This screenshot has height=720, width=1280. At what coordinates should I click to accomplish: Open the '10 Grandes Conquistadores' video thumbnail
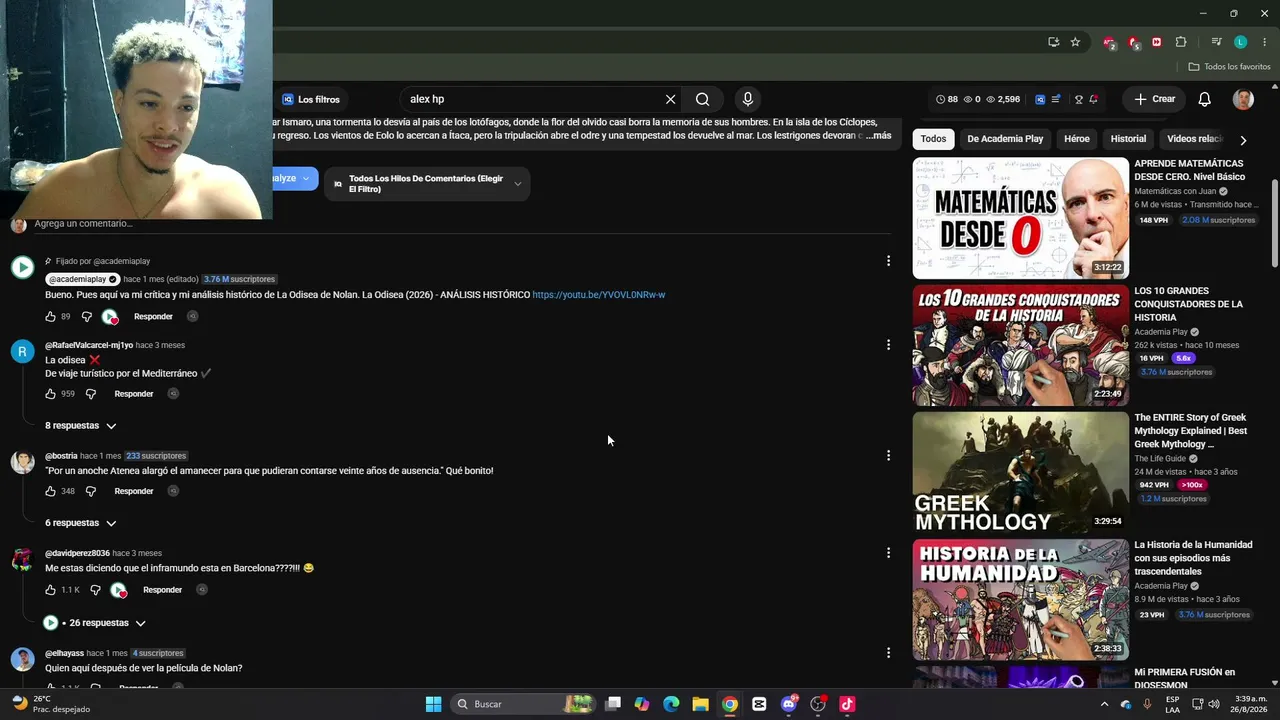pos(1020,346)
